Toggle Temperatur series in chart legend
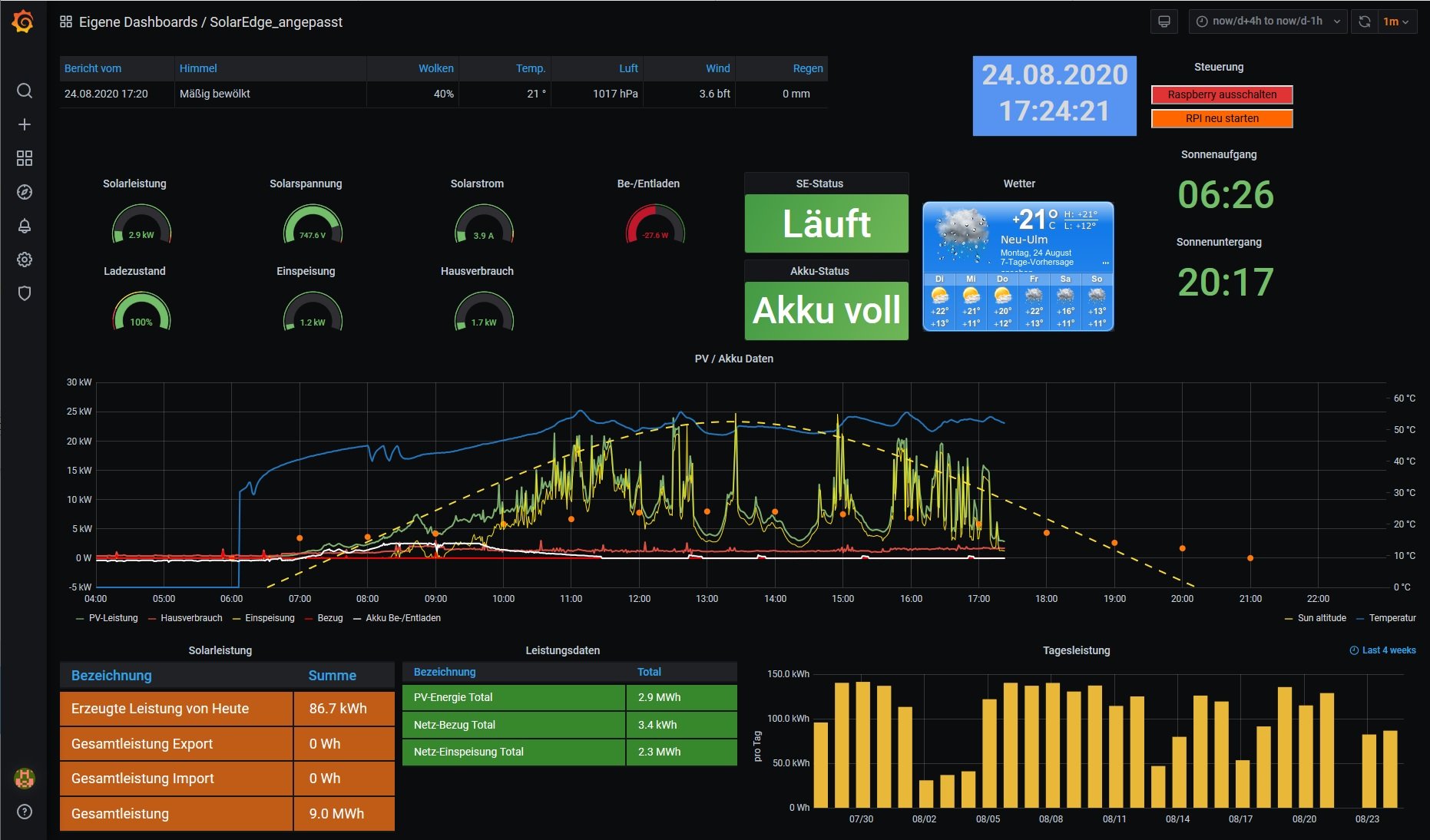 [1392, 618]
